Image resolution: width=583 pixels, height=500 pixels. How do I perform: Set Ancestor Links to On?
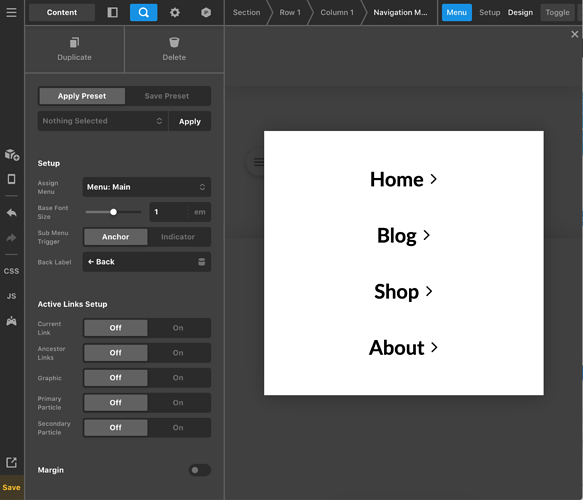pyautogui.click(x=178, y=353)
